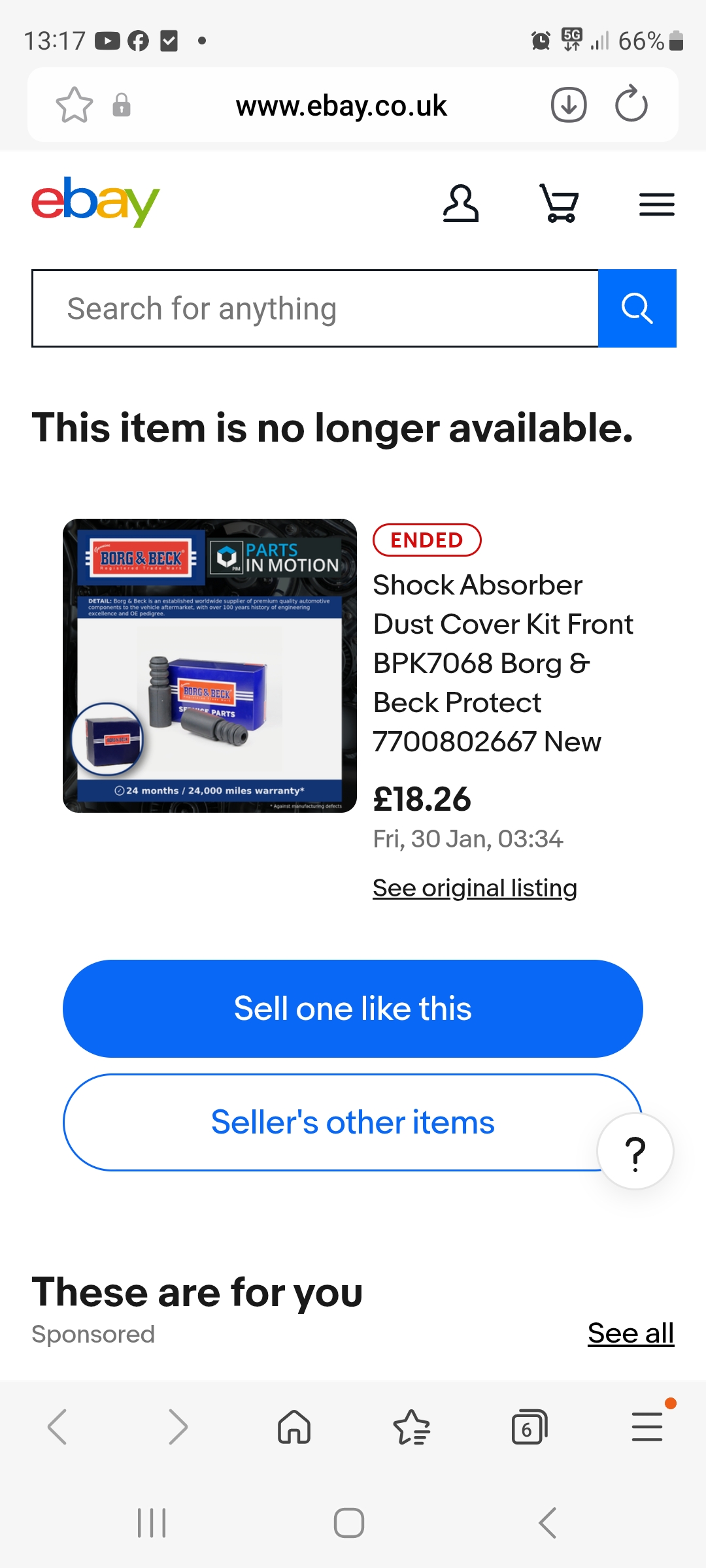706x1568 pixels.
Task: Follow the 'See original listing' link
Action: click(475, 888)
